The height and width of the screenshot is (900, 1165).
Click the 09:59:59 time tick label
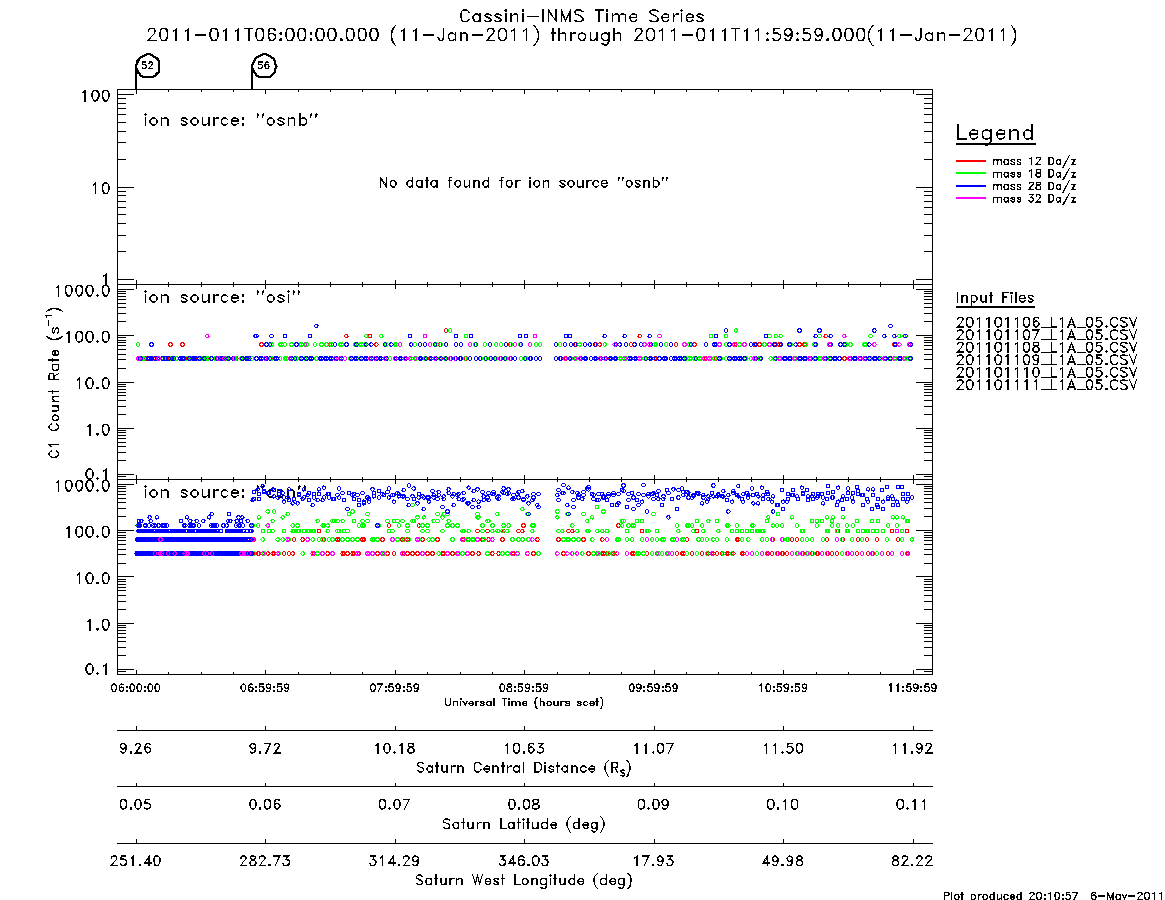(x=653, y=688)
